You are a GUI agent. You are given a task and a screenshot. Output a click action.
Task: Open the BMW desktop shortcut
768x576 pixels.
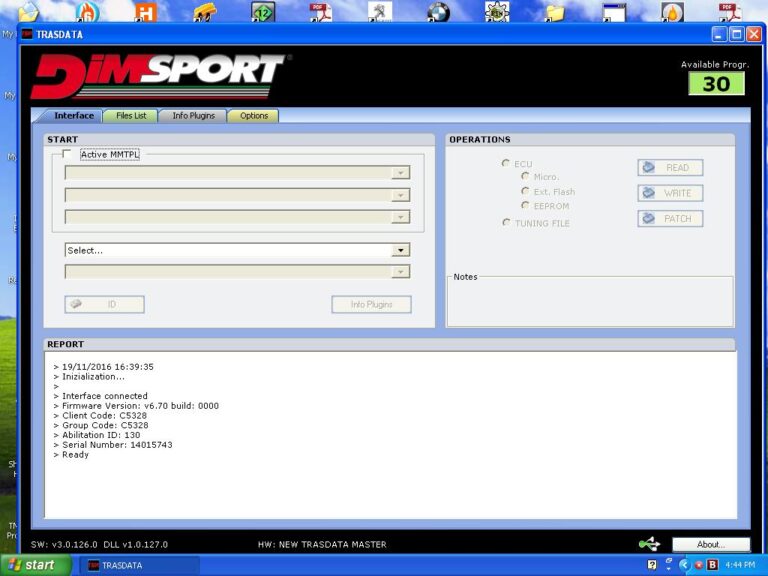coord(438,12)
